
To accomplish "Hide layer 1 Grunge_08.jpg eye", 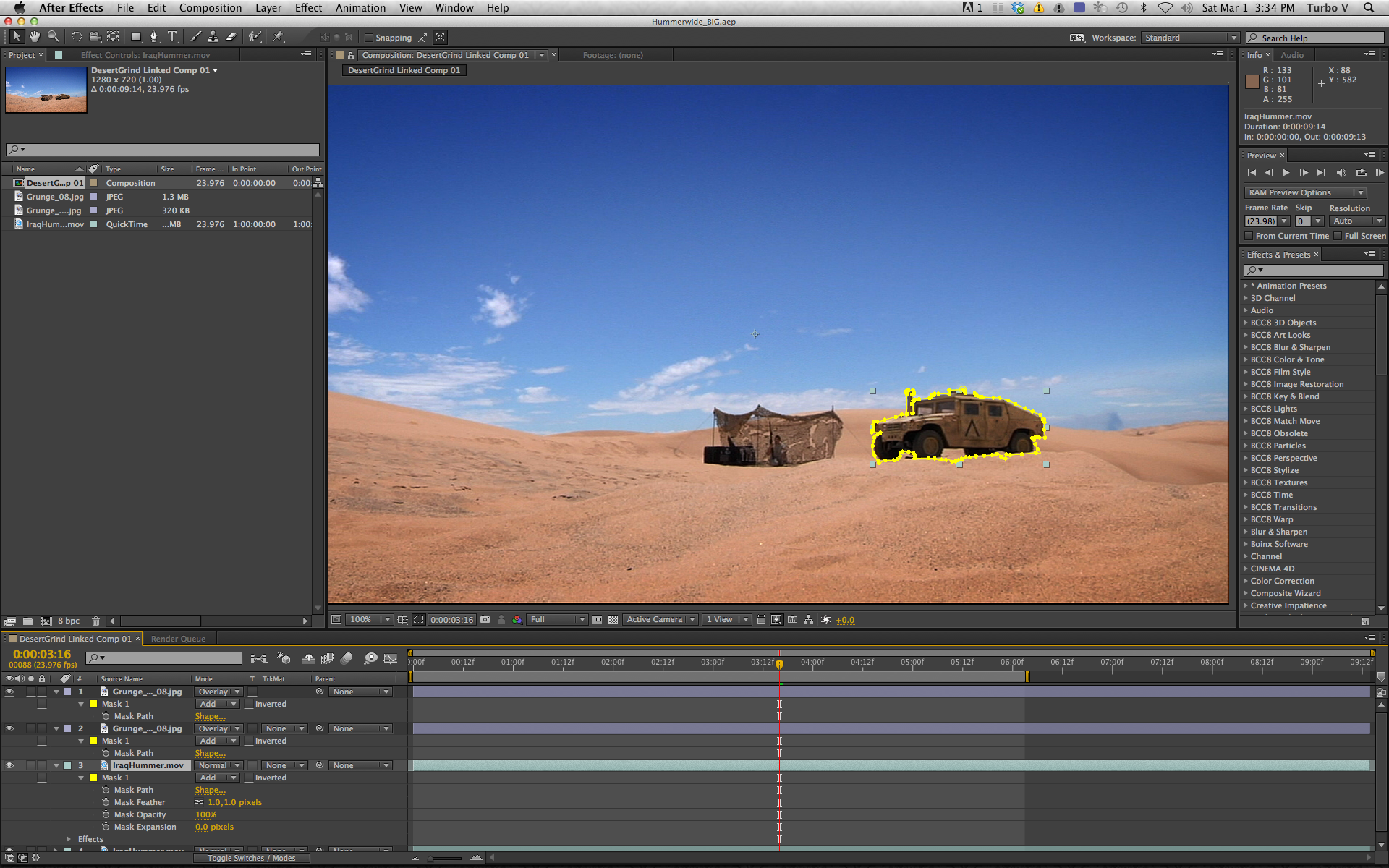I will [x=9, y=692].
